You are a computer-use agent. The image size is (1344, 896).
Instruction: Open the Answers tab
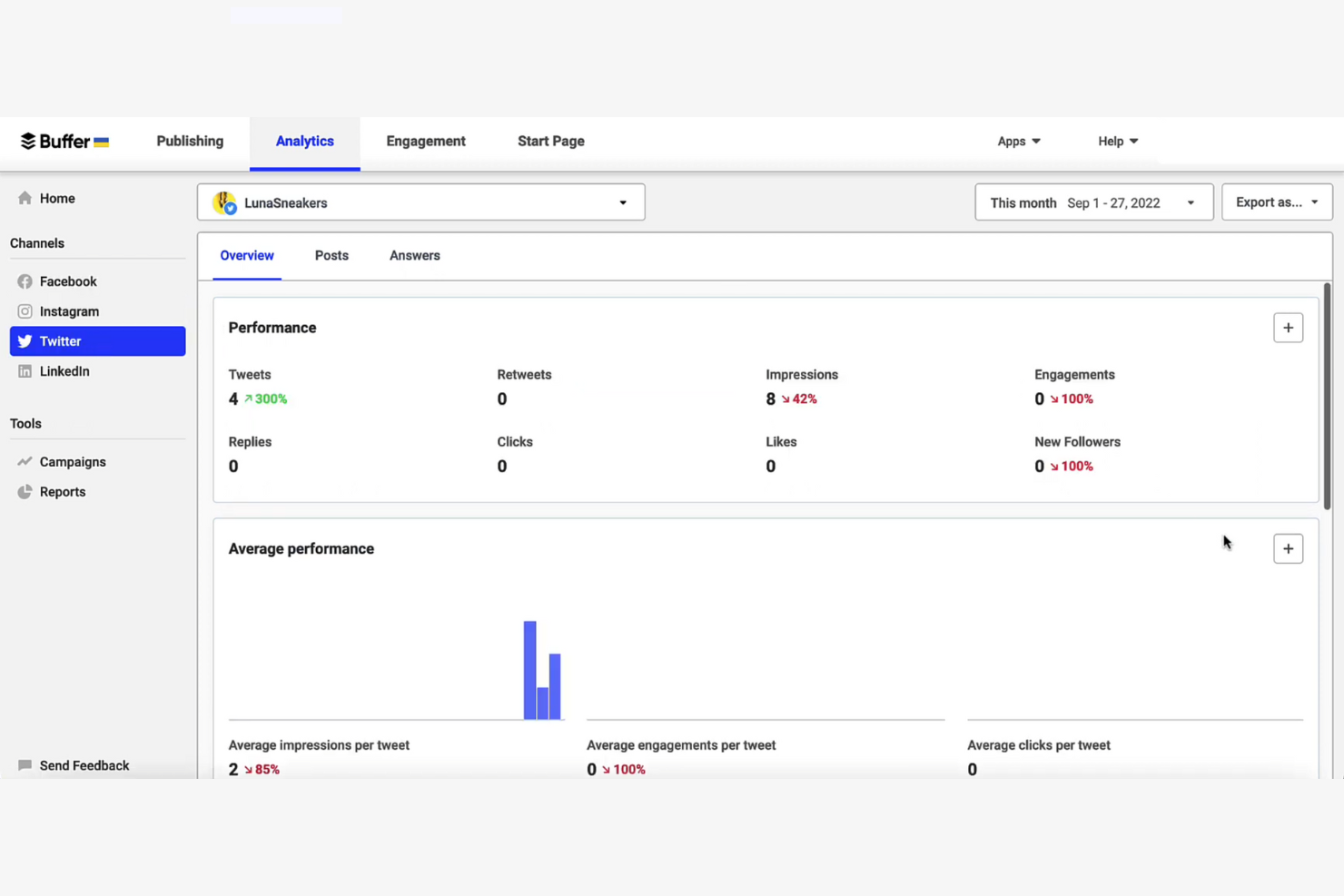(414, 255)
